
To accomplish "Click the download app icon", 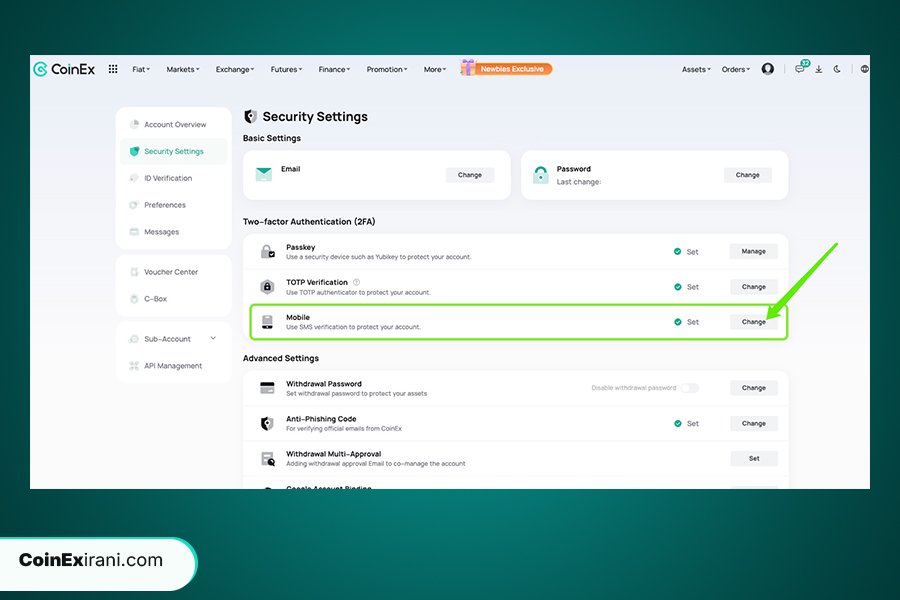I will coord(818,69).
